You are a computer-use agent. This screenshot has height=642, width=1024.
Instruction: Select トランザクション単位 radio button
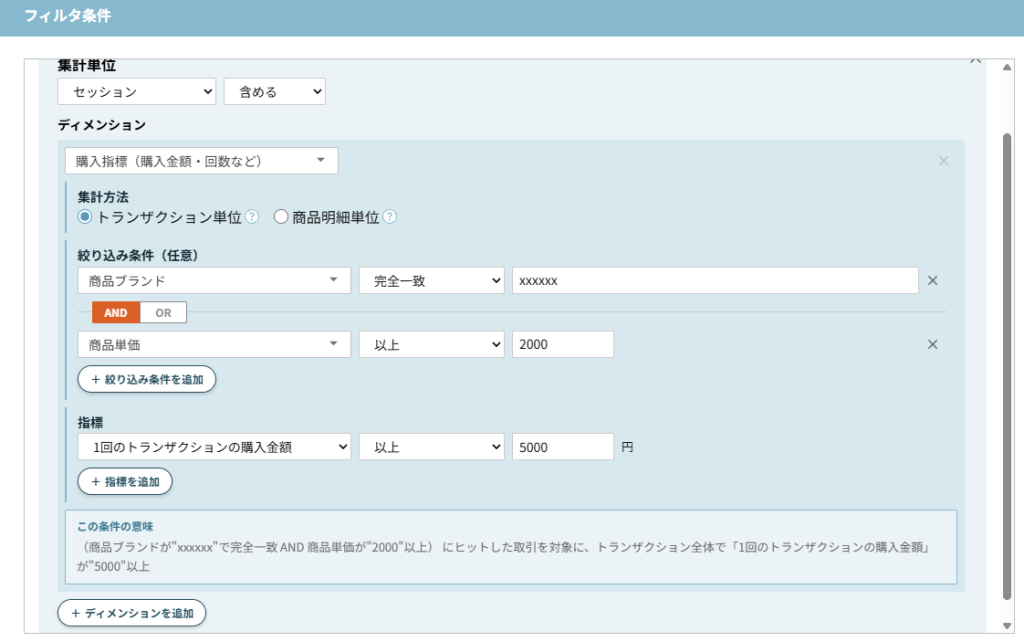(85, 217)
